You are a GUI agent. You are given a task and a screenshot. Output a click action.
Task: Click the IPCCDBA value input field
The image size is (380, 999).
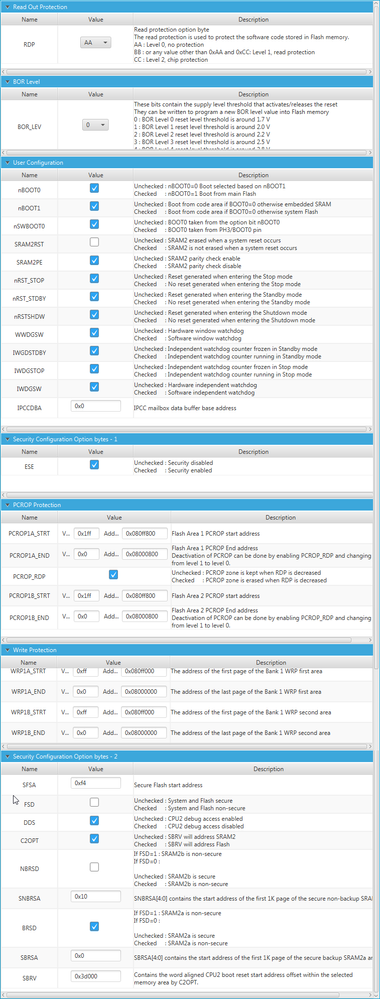pos(96,405)
